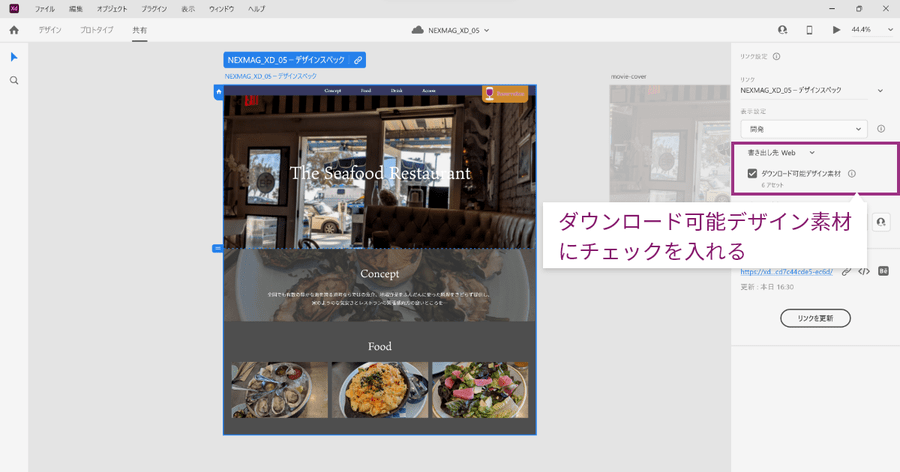Toggle the ダウンロード可能デザイン素材 checkbox
Image resolution: width=900 pixels, height=472 pixels.
tap(752, 173)
